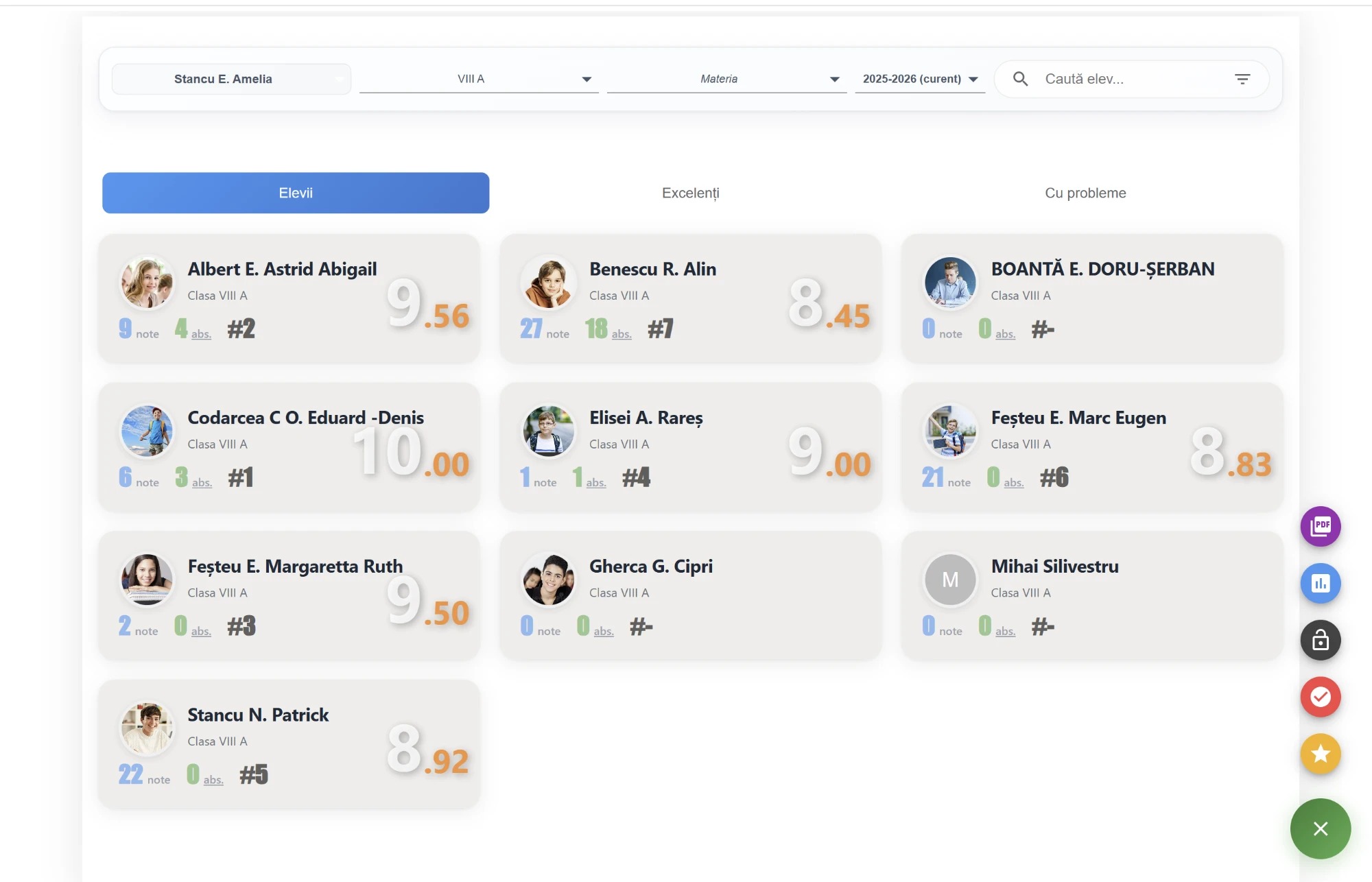Select the Elevii tab
Viewport: 1372px width, 882px height.
point(296,193)
